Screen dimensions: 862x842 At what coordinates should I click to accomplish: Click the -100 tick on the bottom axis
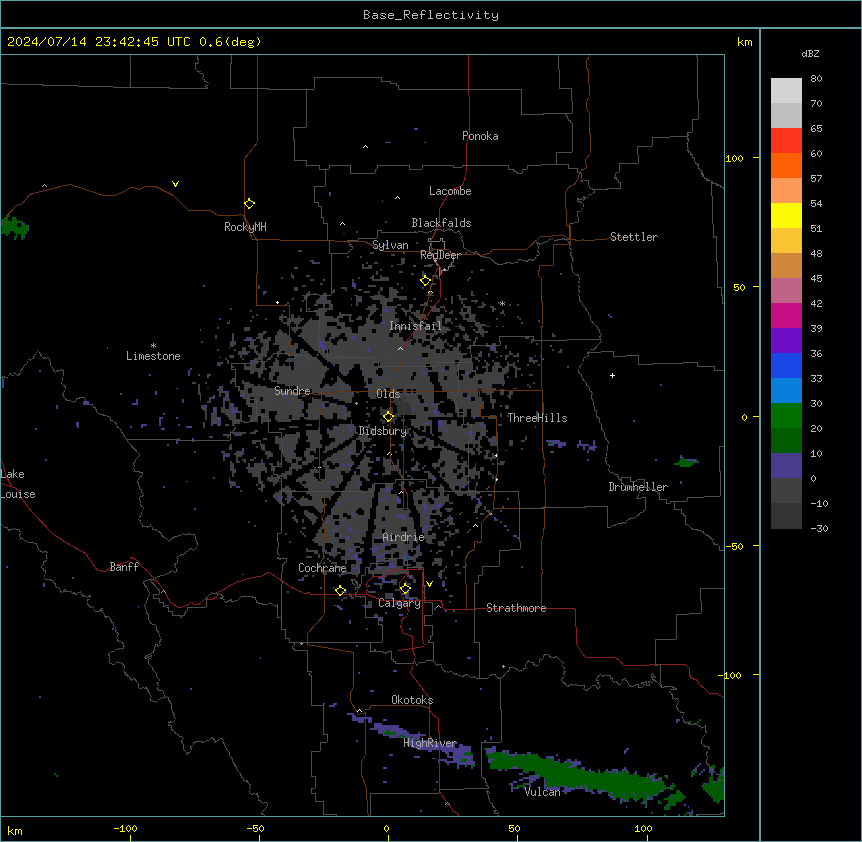point(125,828)
